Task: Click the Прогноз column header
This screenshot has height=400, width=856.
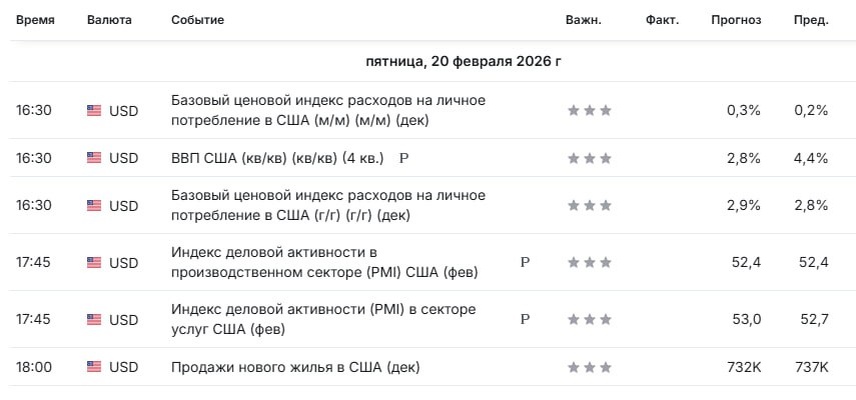Action: 736,20
